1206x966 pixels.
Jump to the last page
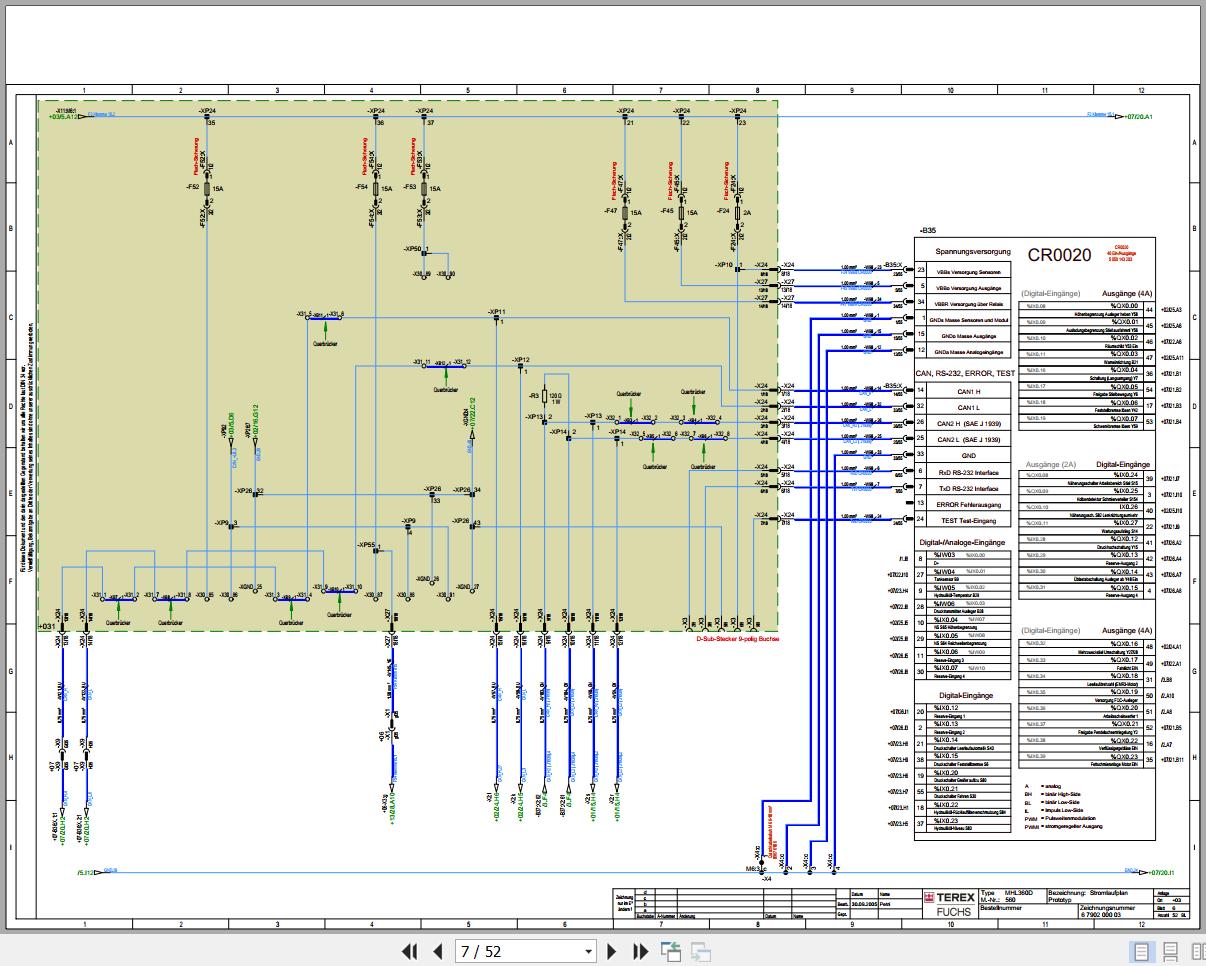pos(640,952)
